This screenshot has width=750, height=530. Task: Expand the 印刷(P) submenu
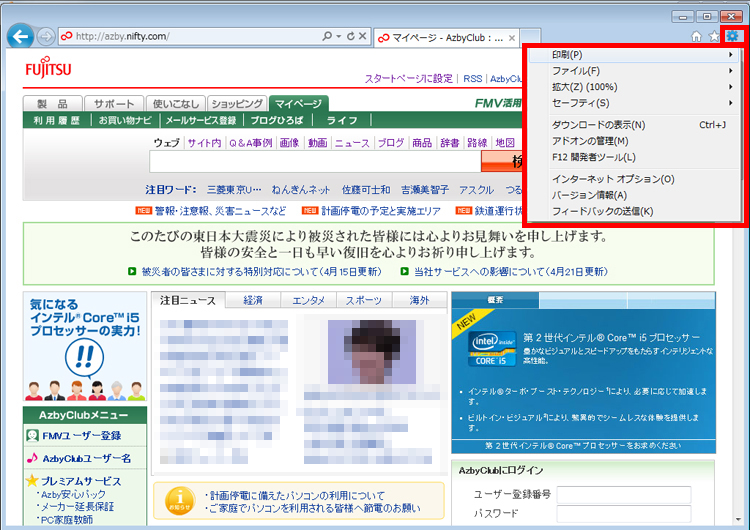635,55
